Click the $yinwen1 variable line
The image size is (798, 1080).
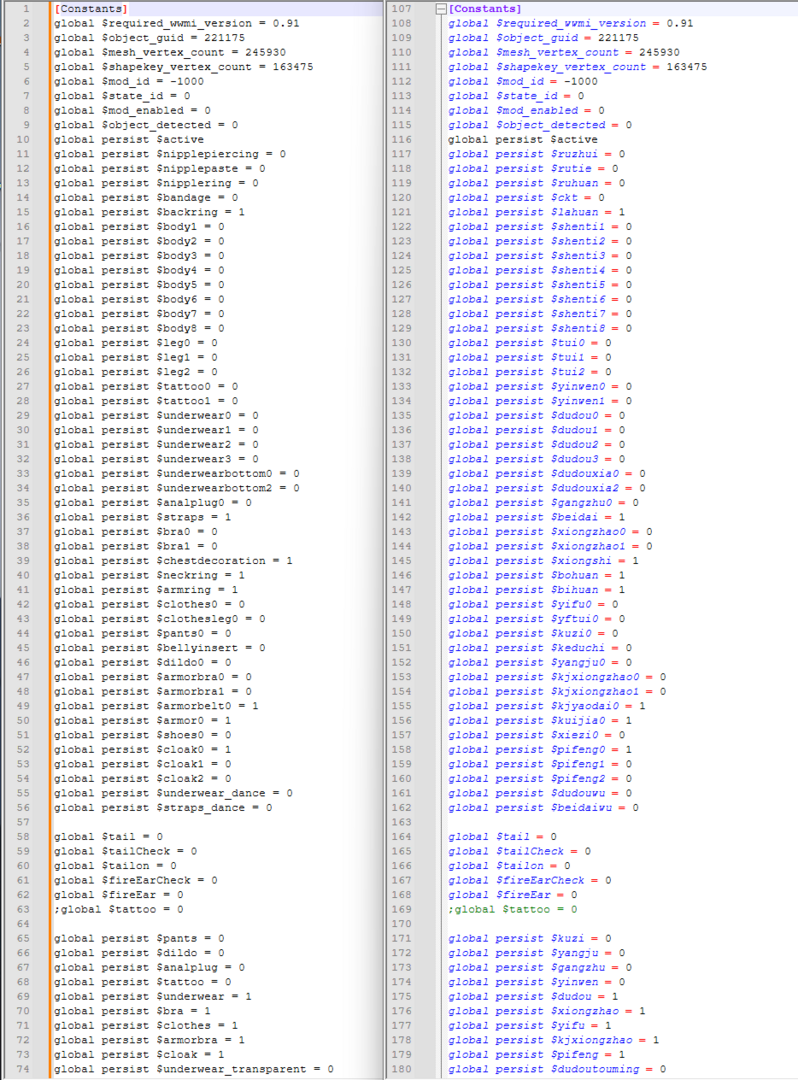540,401
